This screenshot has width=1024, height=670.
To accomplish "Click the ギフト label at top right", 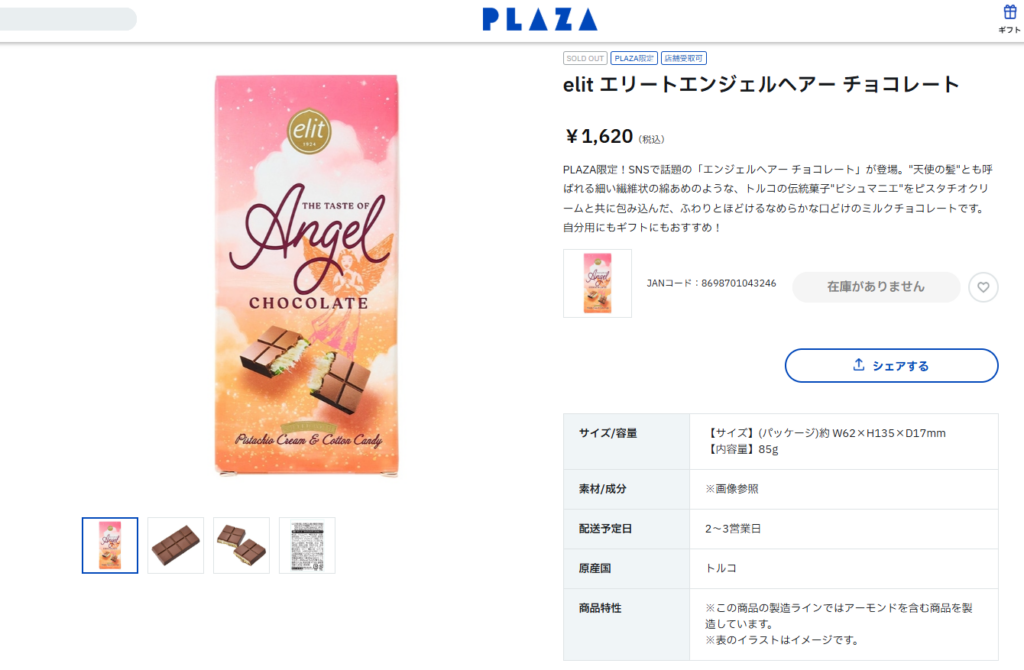I will 1009,30.
